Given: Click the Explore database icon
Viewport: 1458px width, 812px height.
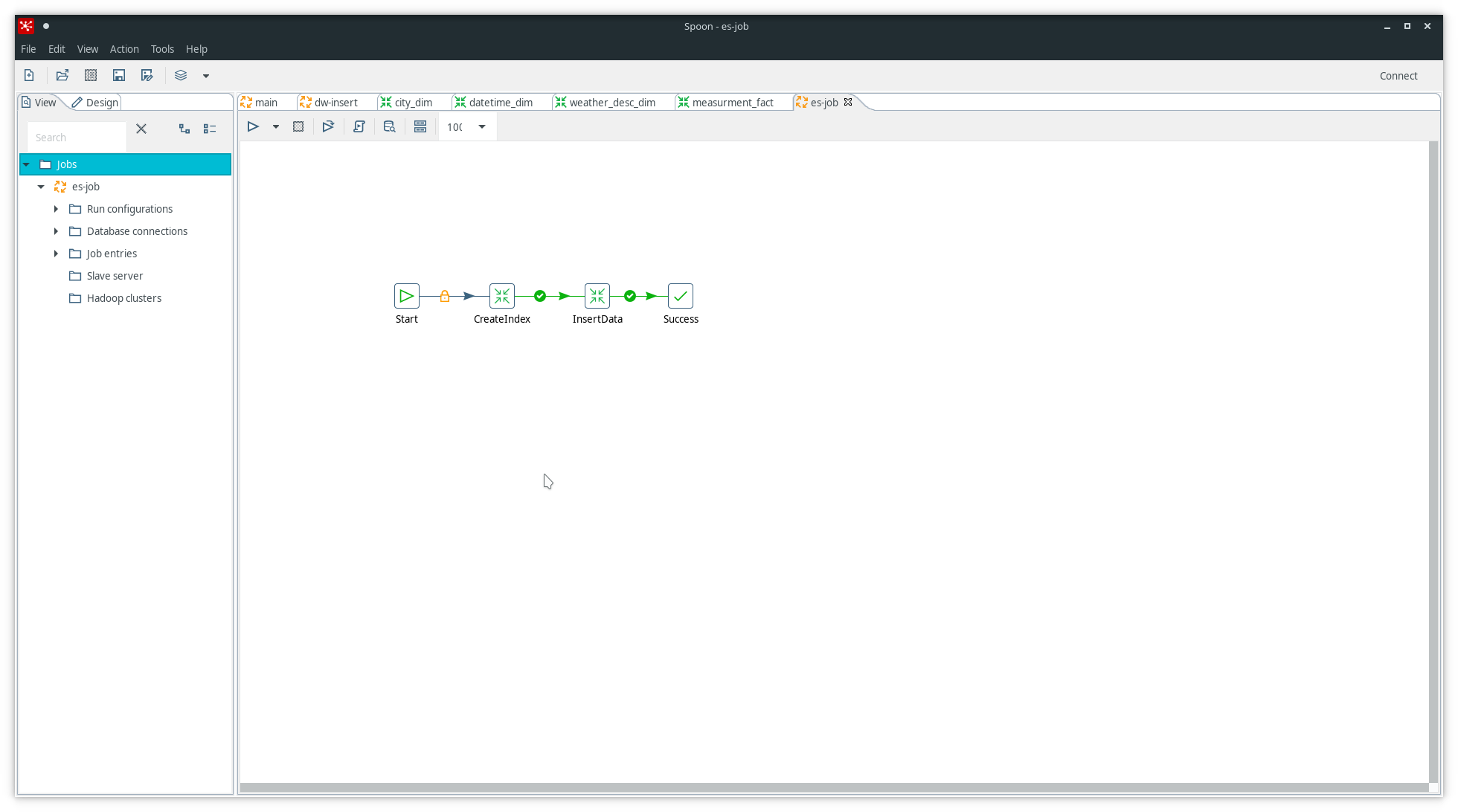Looking at the screenshot, I should [x=389, y=126].
